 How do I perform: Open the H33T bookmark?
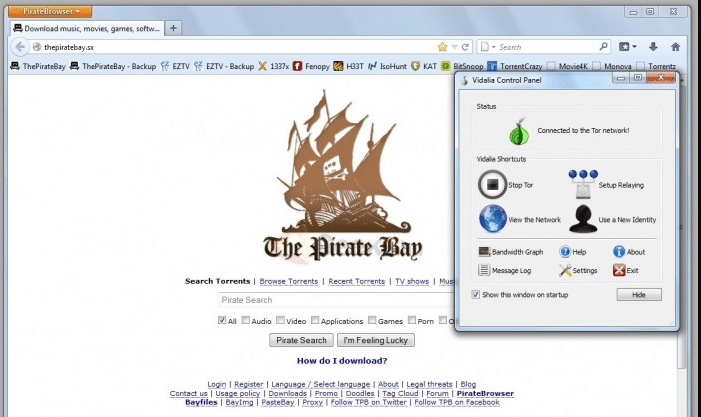tap(349, 66)
